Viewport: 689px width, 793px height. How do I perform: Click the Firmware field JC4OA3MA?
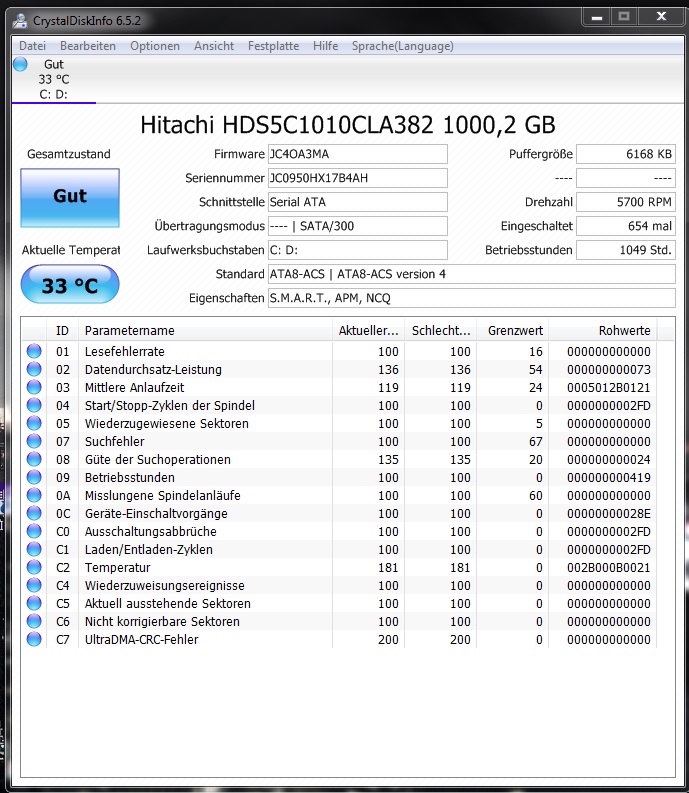[358, 154]
